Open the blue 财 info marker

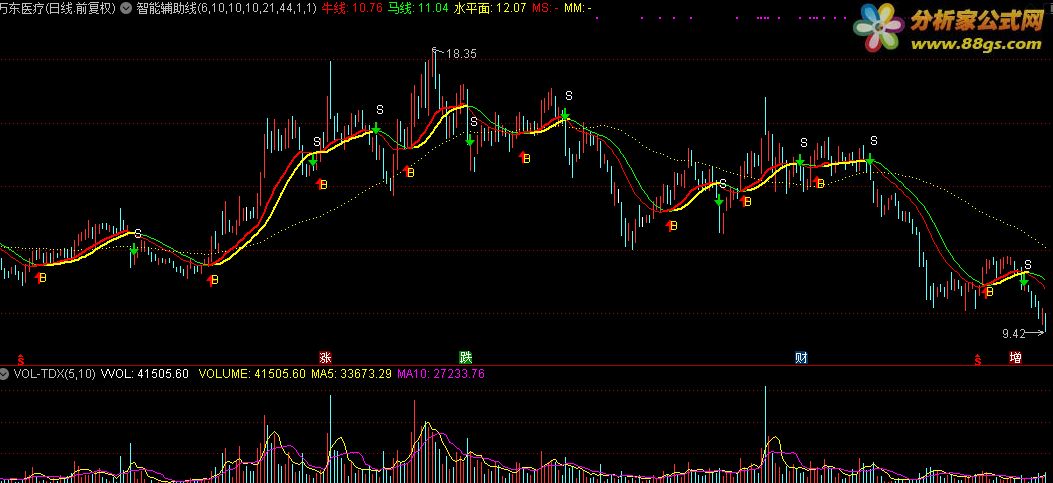801,357
